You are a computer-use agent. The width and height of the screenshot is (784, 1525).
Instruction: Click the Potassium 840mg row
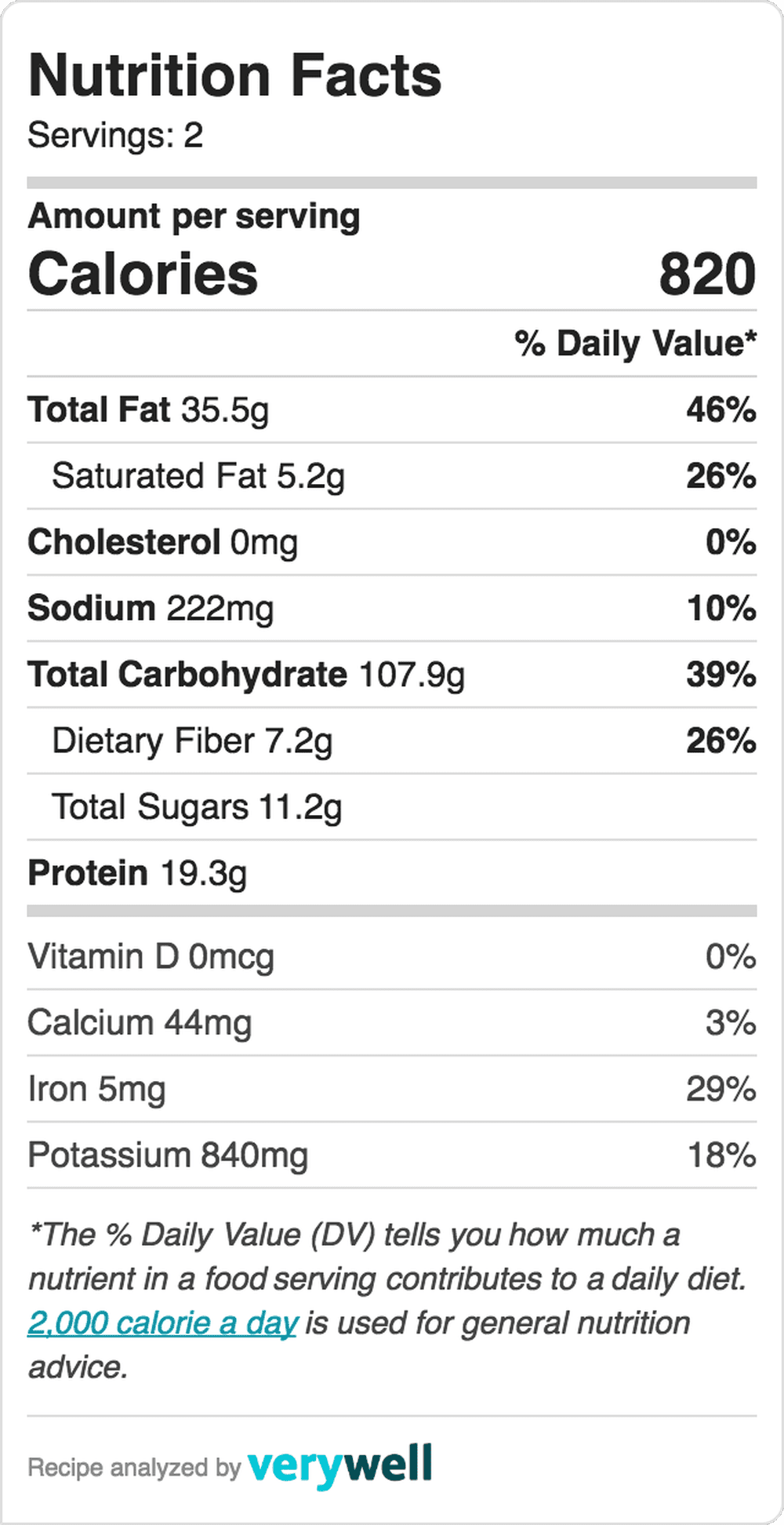(x=392, y=1156)
